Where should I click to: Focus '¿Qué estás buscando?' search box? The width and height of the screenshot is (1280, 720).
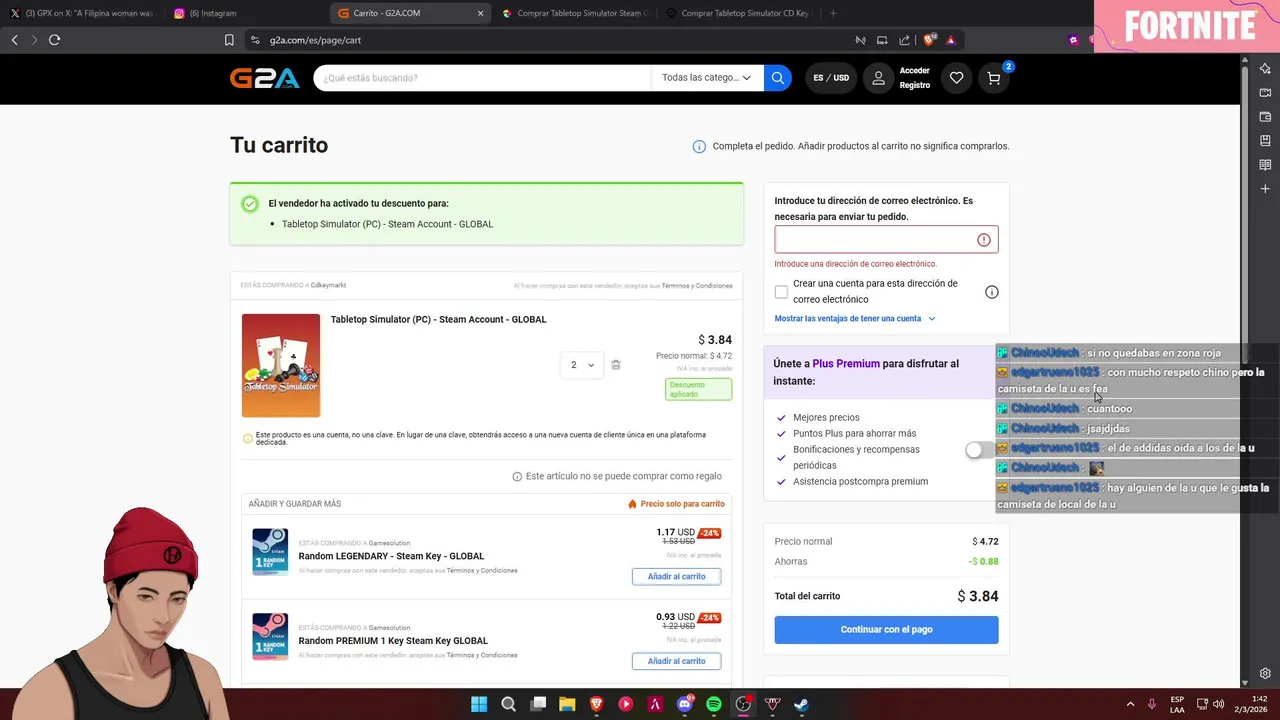[482, 78]
